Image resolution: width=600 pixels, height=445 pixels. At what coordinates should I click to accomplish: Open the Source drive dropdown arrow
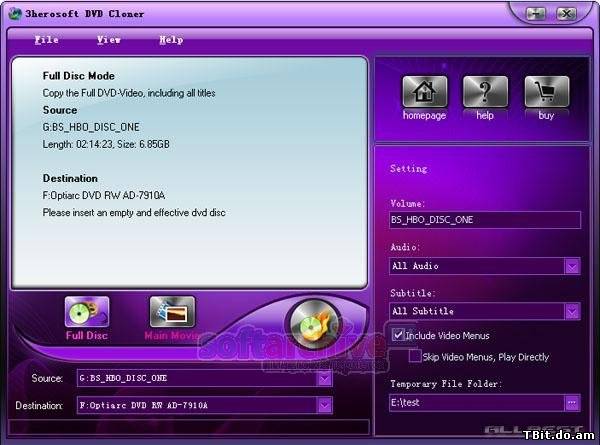[x=324, y=379]
